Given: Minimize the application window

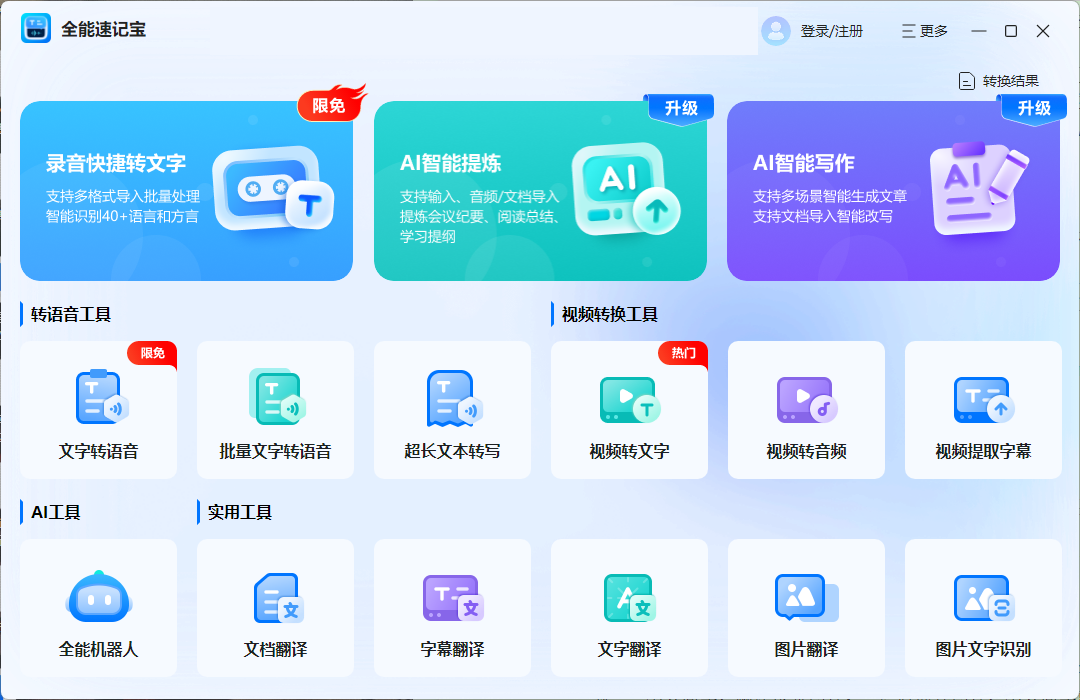Looking at the screenshot, I should pos(979,31).
